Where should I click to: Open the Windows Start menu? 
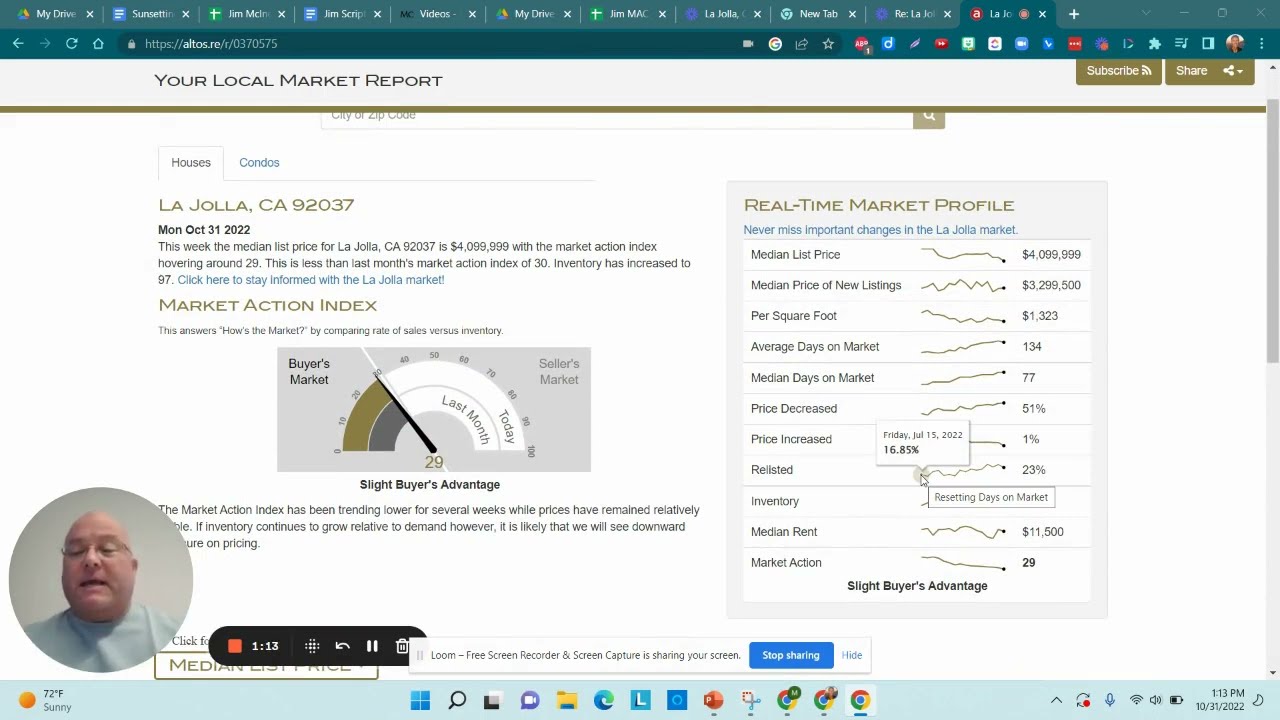coord(420,701)
